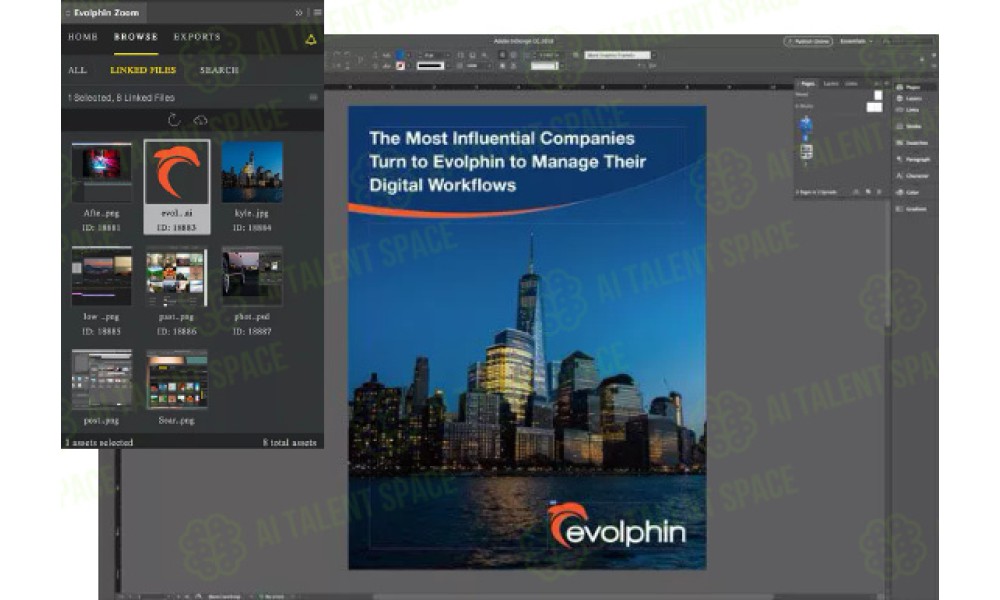Screen dimensions: 1000x600
Task: Click the delete page trash icon in Pages panel
Action: (x=879, y=191)
